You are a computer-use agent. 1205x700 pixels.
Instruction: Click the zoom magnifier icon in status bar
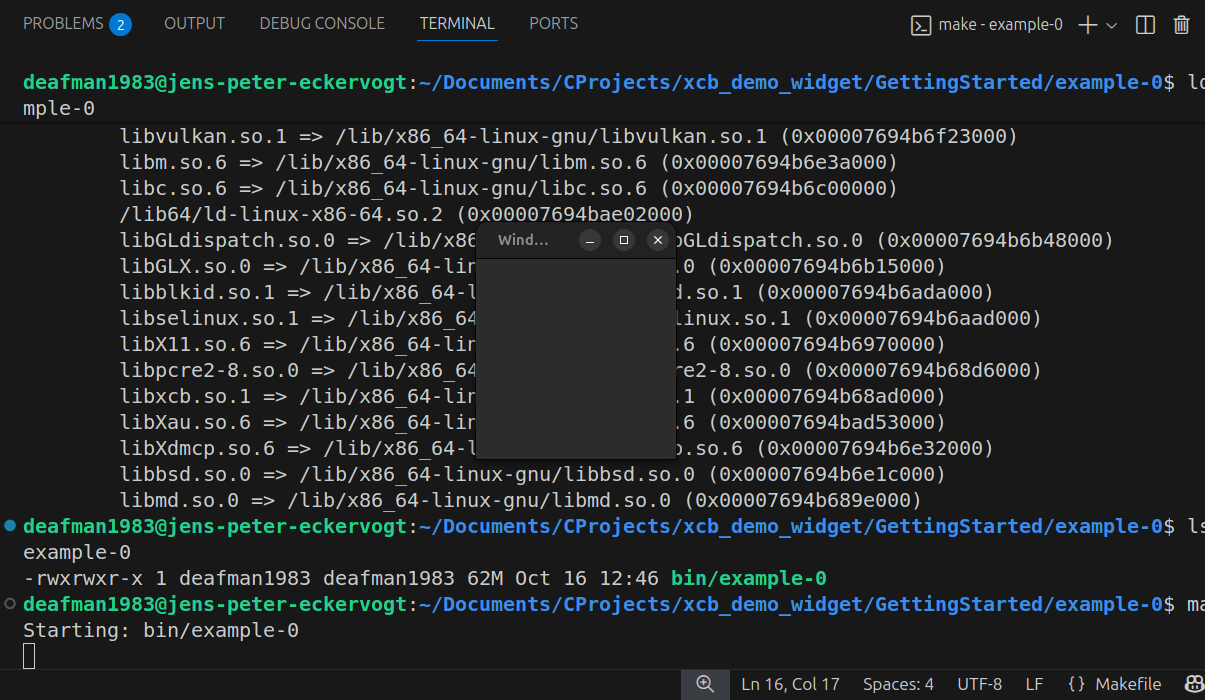705,684
